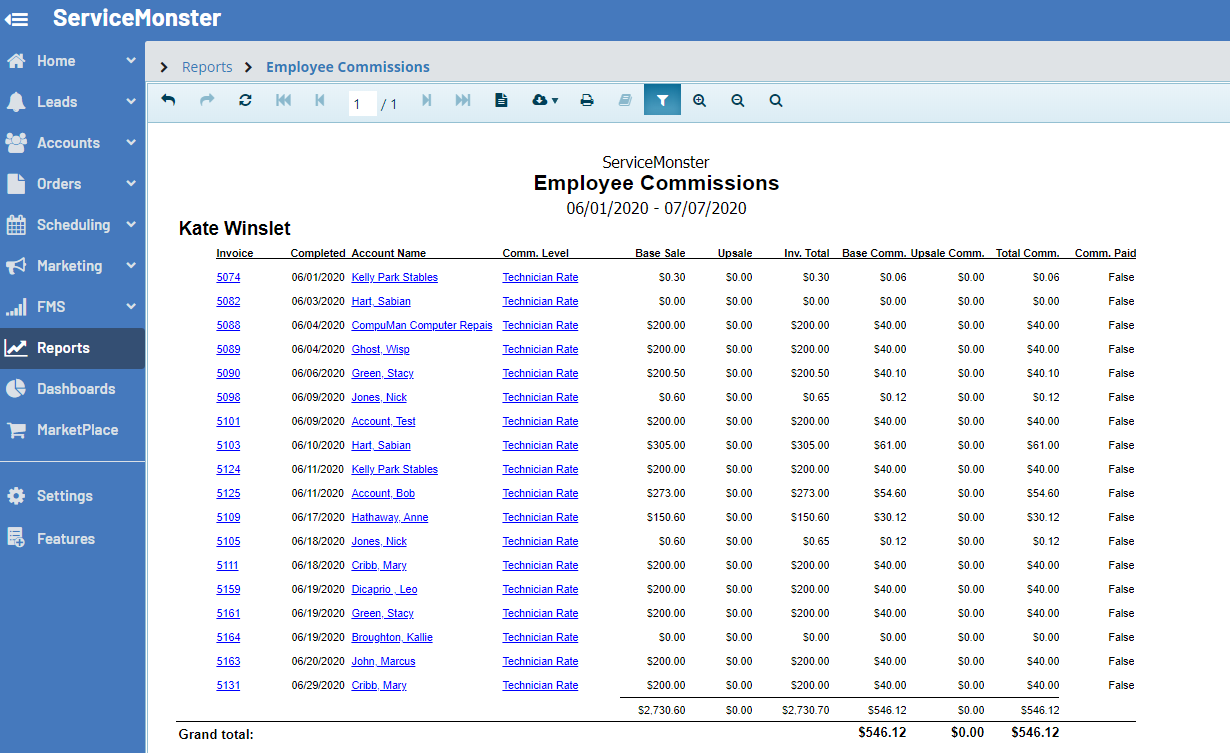1230x753 pixels.
Task: Click the undo arrow in report toolbar
Action: point(168,101)
